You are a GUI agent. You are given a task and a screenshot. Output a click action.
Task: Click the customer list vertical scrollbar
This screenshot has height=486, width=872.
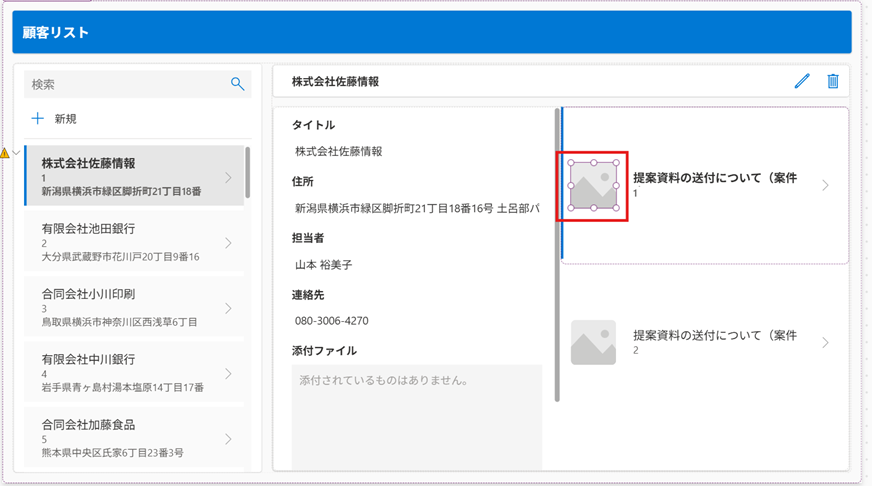248,173
